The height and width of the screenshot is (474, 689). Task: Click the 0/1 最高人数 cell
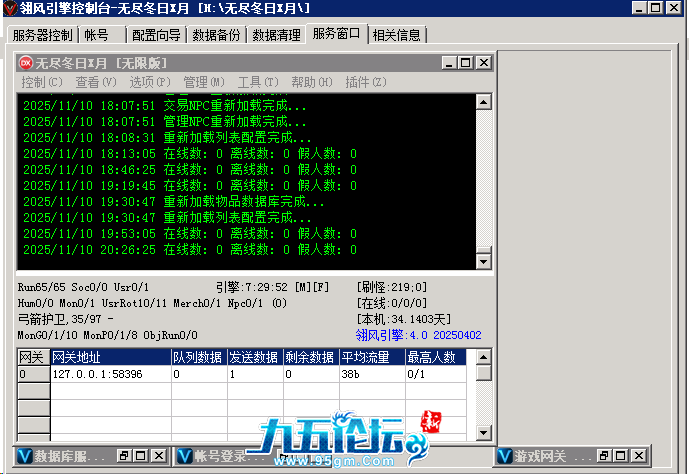(436, 374)
